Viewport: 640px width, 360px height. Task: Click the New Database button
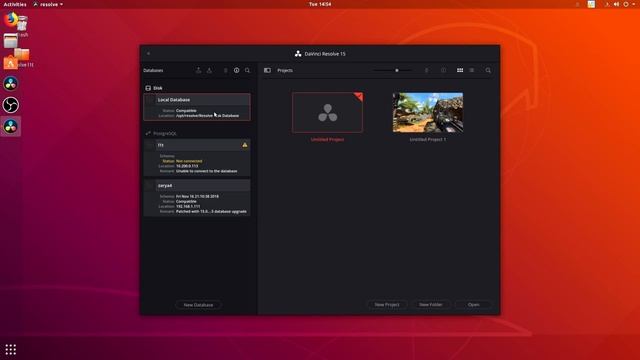(198, 305)
